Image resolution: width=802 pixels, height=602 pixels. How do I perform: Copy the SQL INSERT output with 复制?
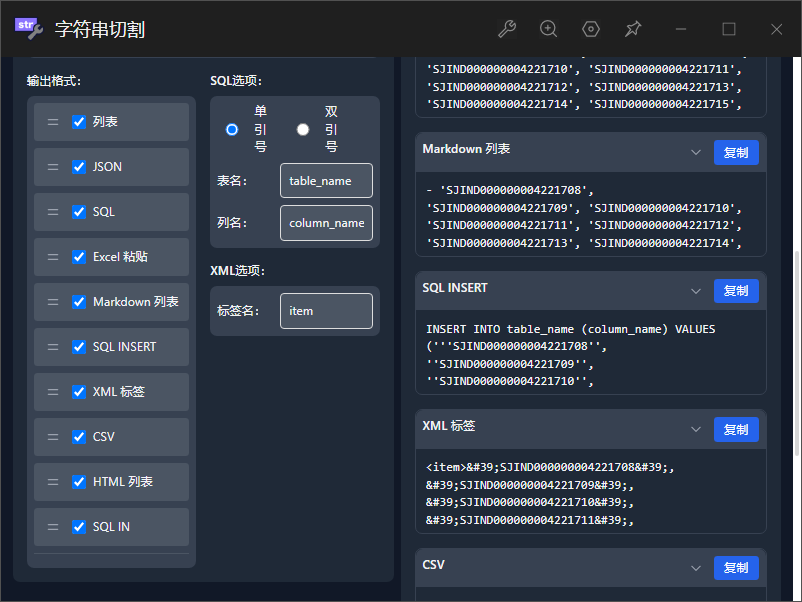coord(736,291)
